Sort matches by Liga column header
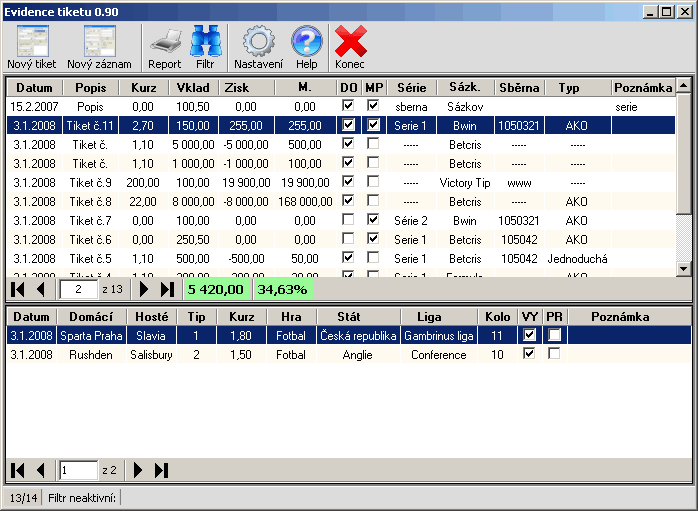 429,316
